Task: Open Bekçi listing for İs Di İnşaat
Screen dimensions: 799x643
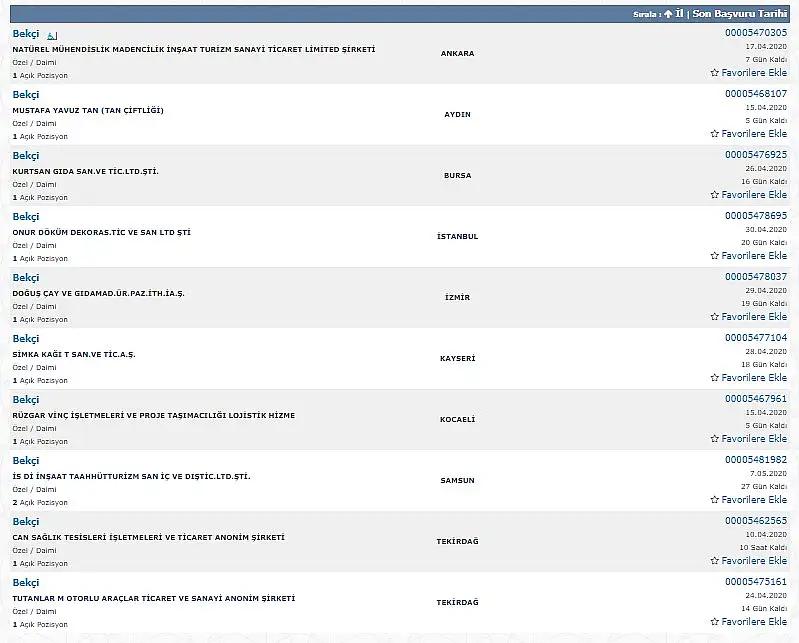Action: (x=25, y=461)
